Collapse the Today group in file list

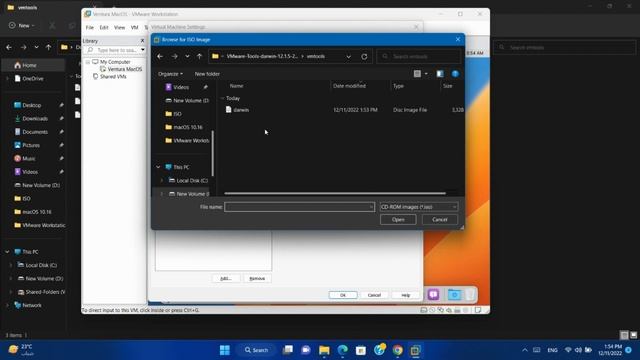coord(222,98)
